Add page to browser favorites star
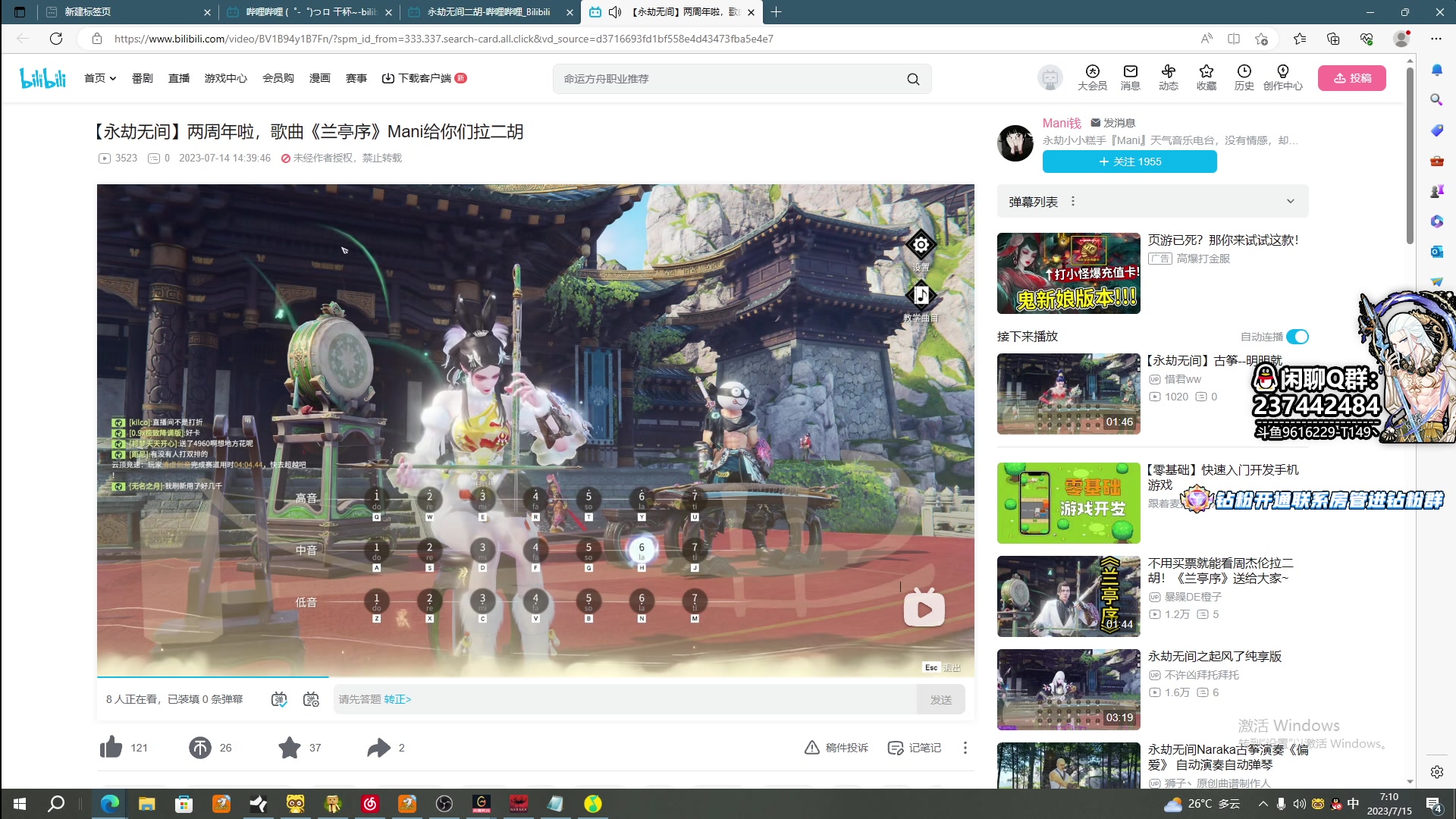Image resolution: width=1456 pixels, height=819 pixels. (1261, 39)
